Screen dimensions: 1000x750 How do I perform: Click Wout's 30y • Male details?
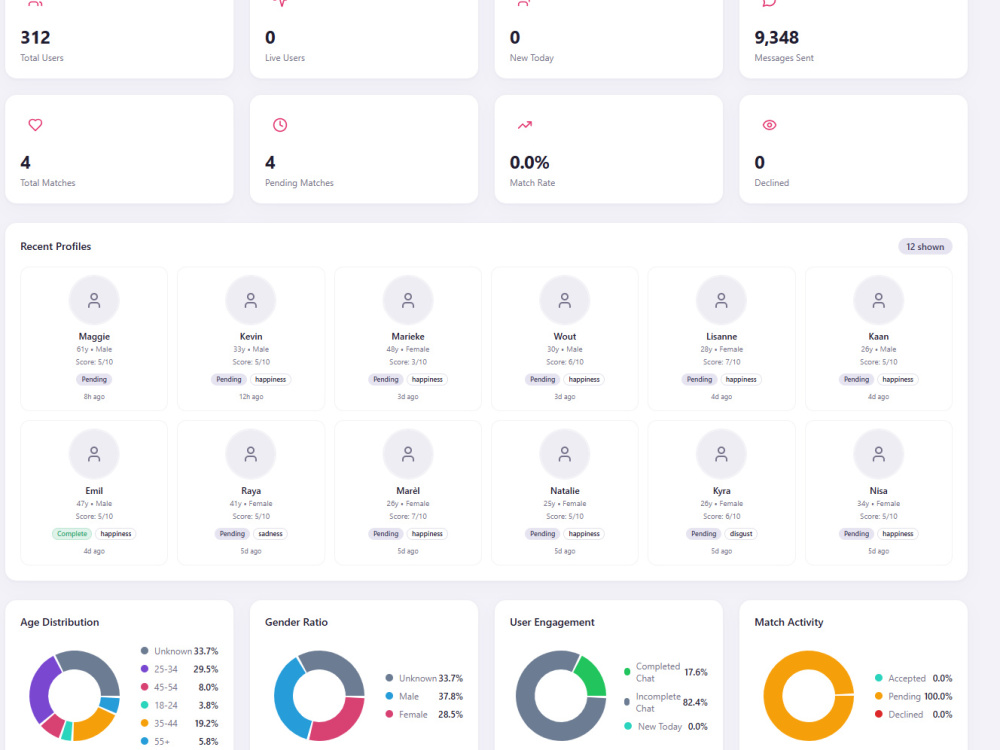(x=564, y=349)
